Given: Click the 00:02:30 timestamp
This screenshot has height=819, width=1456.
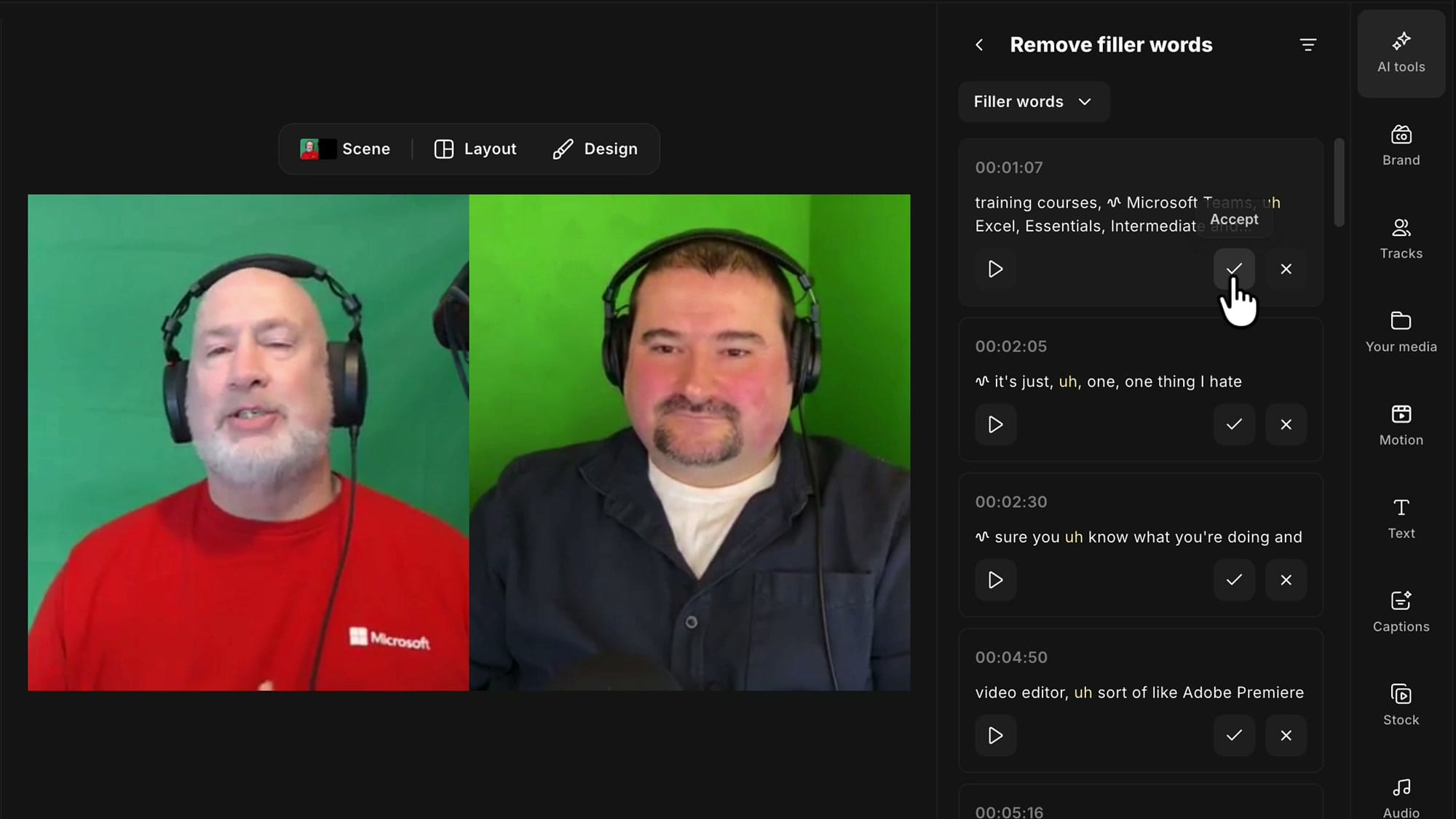Looking at the screenshot, I should coord(1011,502).
